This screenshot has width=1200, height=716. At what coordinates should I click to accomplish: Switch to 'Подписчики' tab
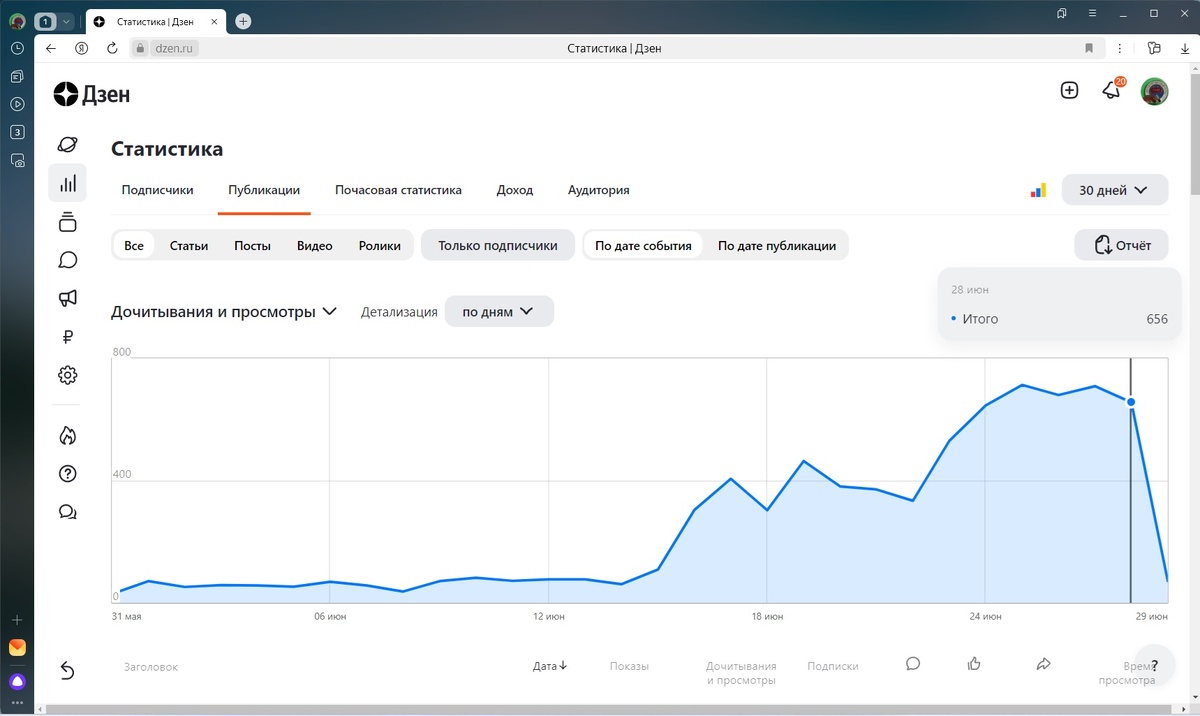click(157, 190)
